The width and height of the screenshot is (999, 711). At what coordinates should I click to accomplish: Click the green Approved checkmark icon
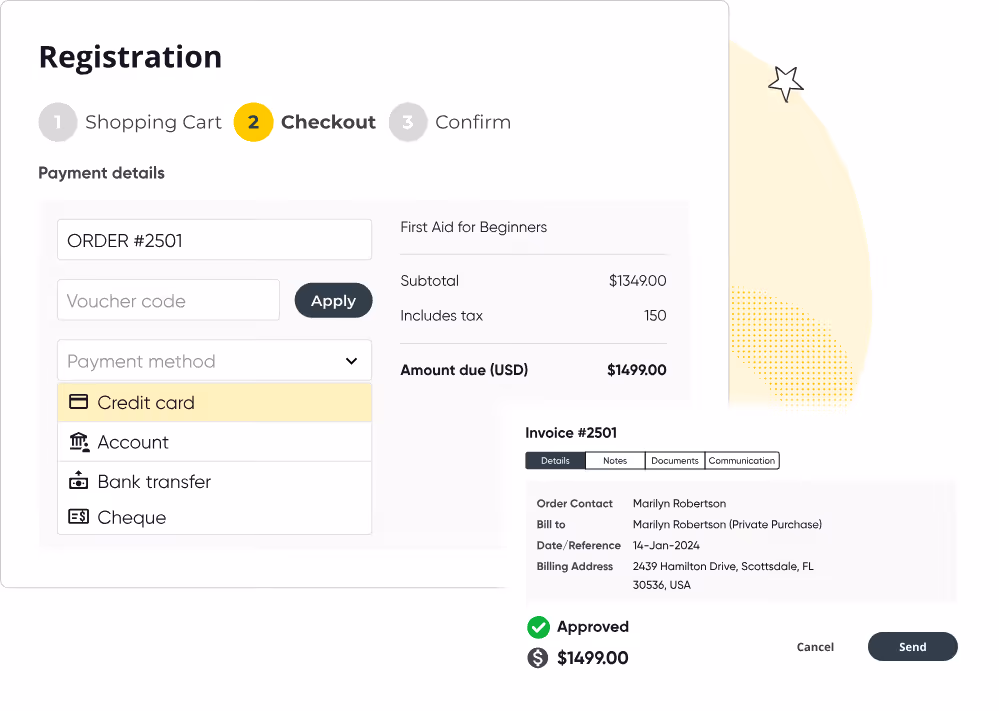click(538, 627)
